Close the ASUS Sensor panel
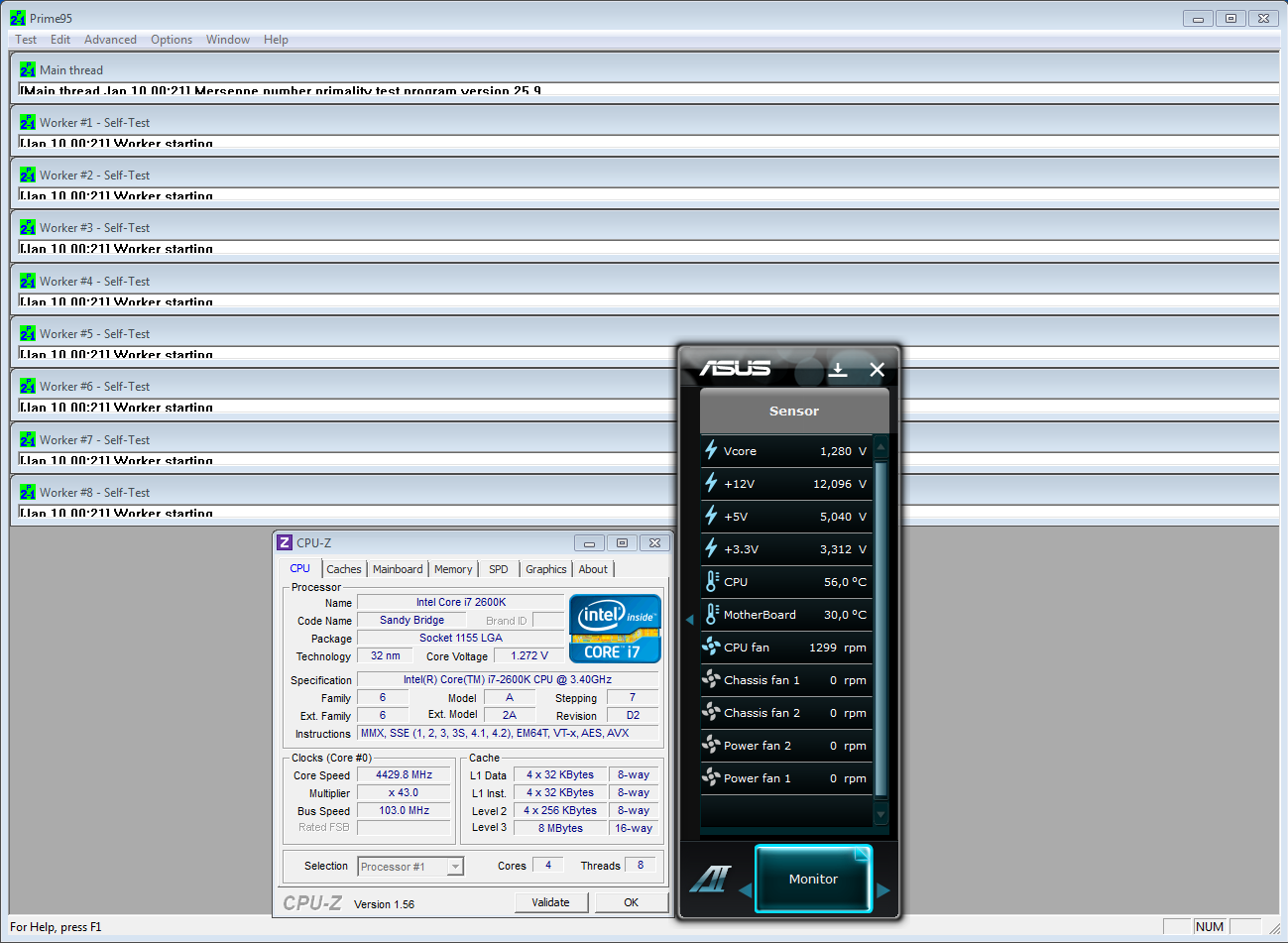 coord(877,369)
